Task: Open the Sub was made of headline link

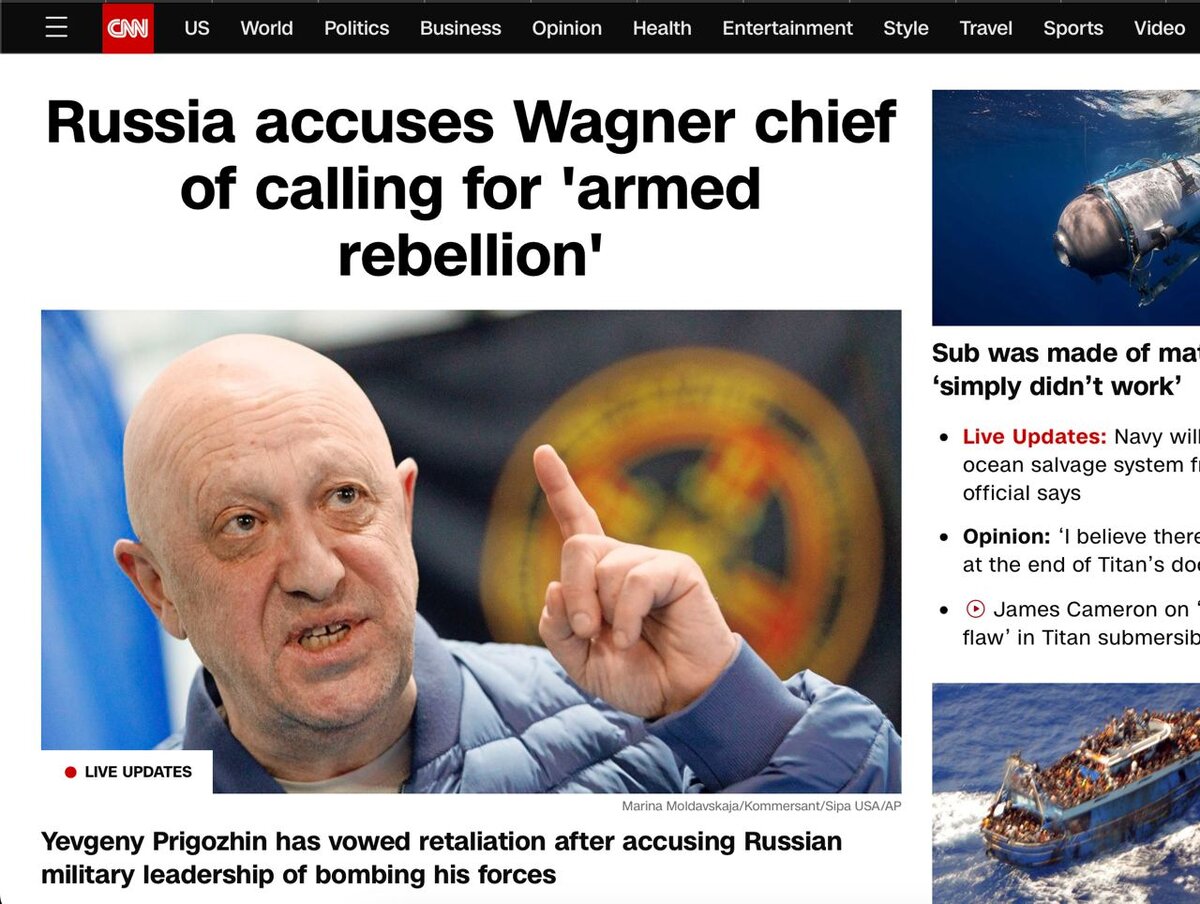Action: (1066, 369)
